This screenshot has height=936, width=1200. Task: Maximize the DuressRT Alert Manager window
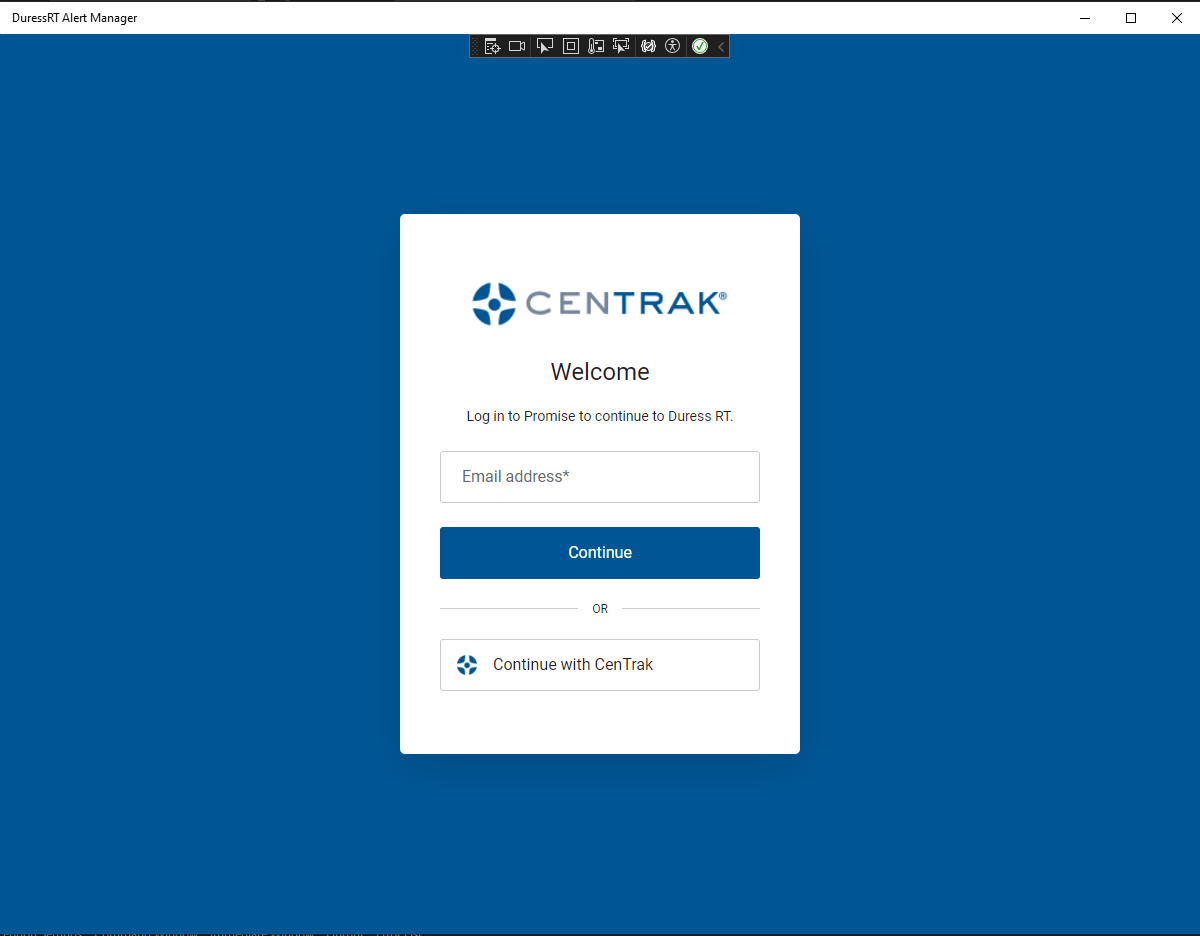[x=1131, y=17]
